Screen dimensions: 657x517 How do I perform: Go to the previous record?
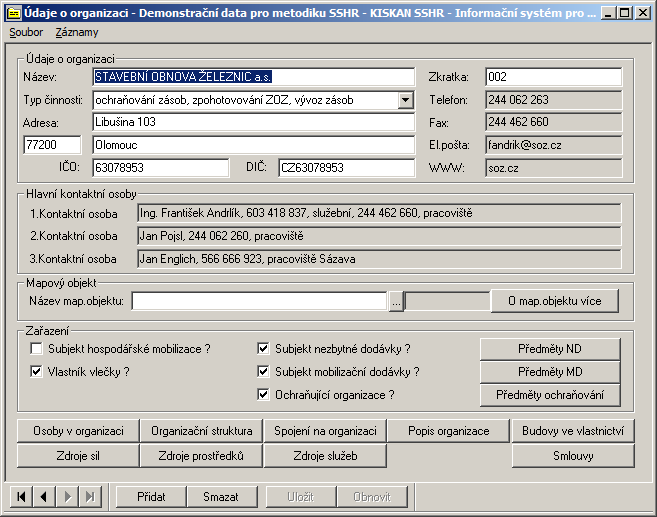click(x=44, y=496)
